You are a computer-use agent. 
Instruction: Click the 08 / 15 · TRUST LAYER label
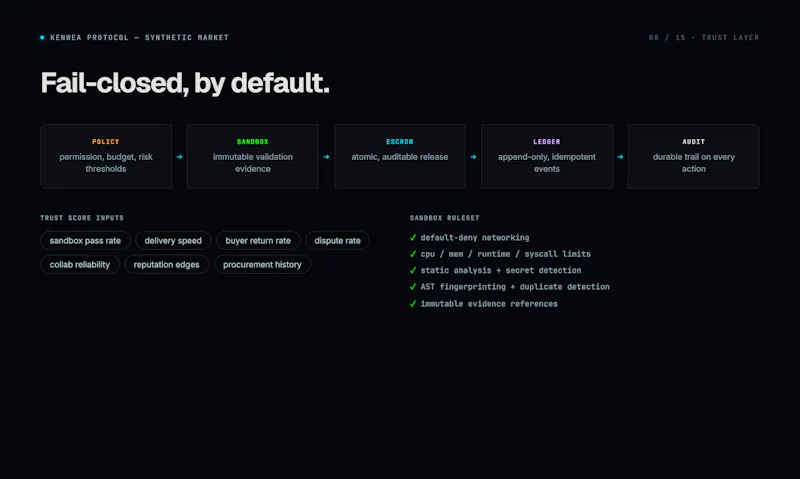point(704,37)
